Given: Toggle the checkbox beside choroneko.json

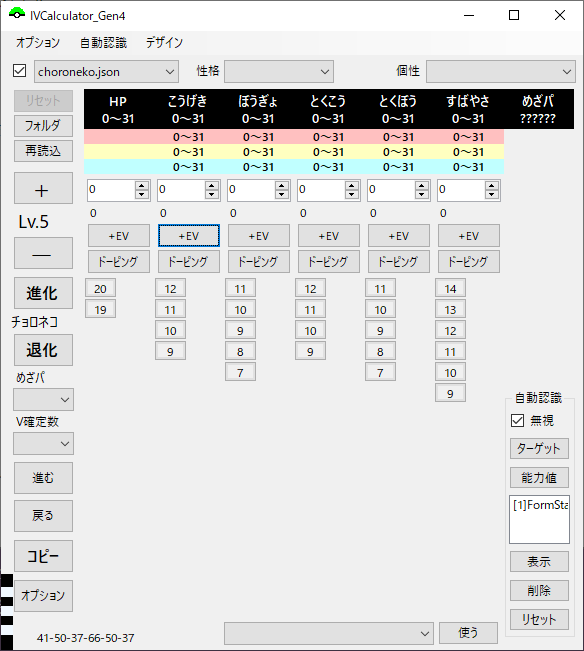Looking at the screenshot, I should pyautogui.click(x=20, y=71).
